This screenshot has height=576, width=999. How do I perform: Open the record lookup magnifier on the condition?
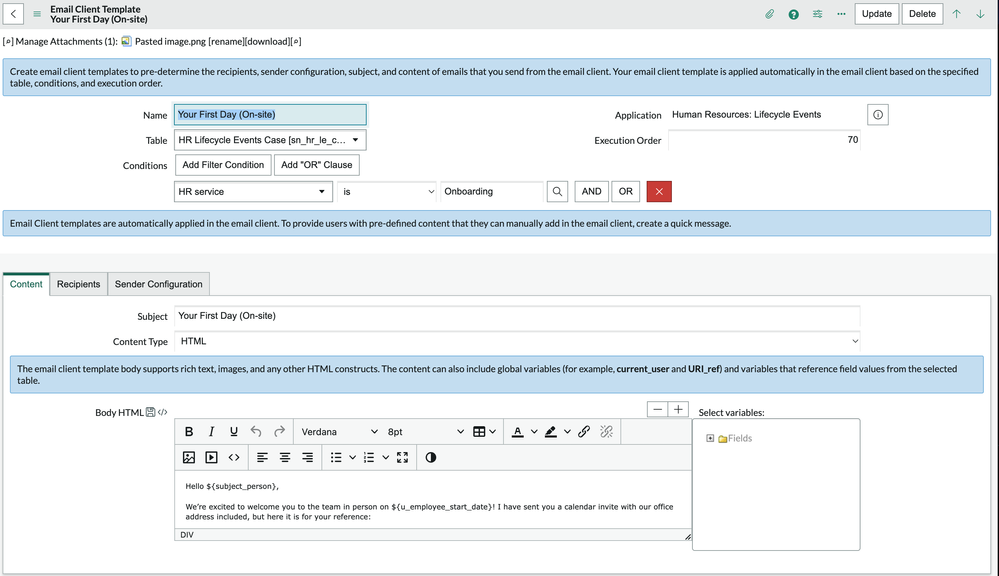[557, 191]
